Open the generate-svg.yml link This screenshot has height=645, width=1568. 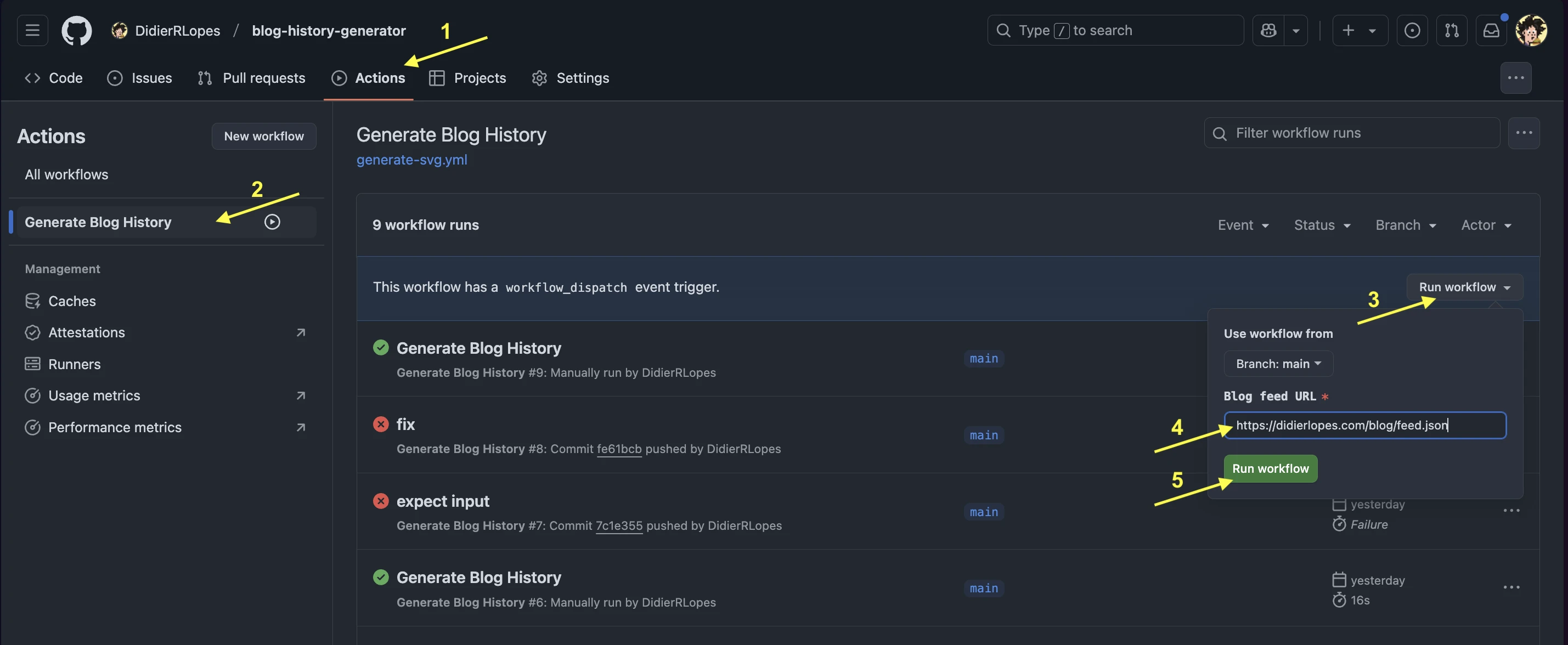[x=411, y=160]
